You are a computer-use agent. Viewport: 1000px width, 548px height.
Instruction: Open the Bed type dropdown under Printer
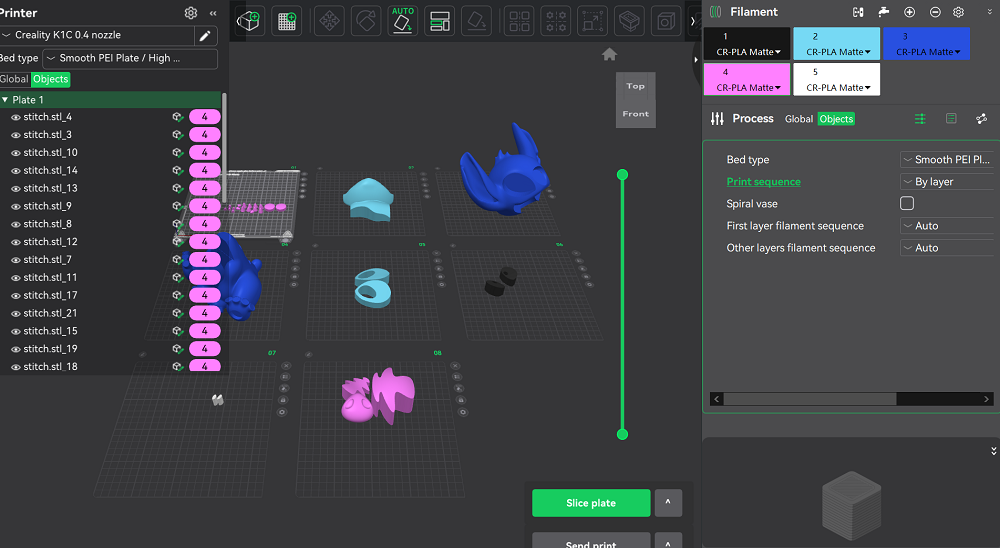click(129, 59)
